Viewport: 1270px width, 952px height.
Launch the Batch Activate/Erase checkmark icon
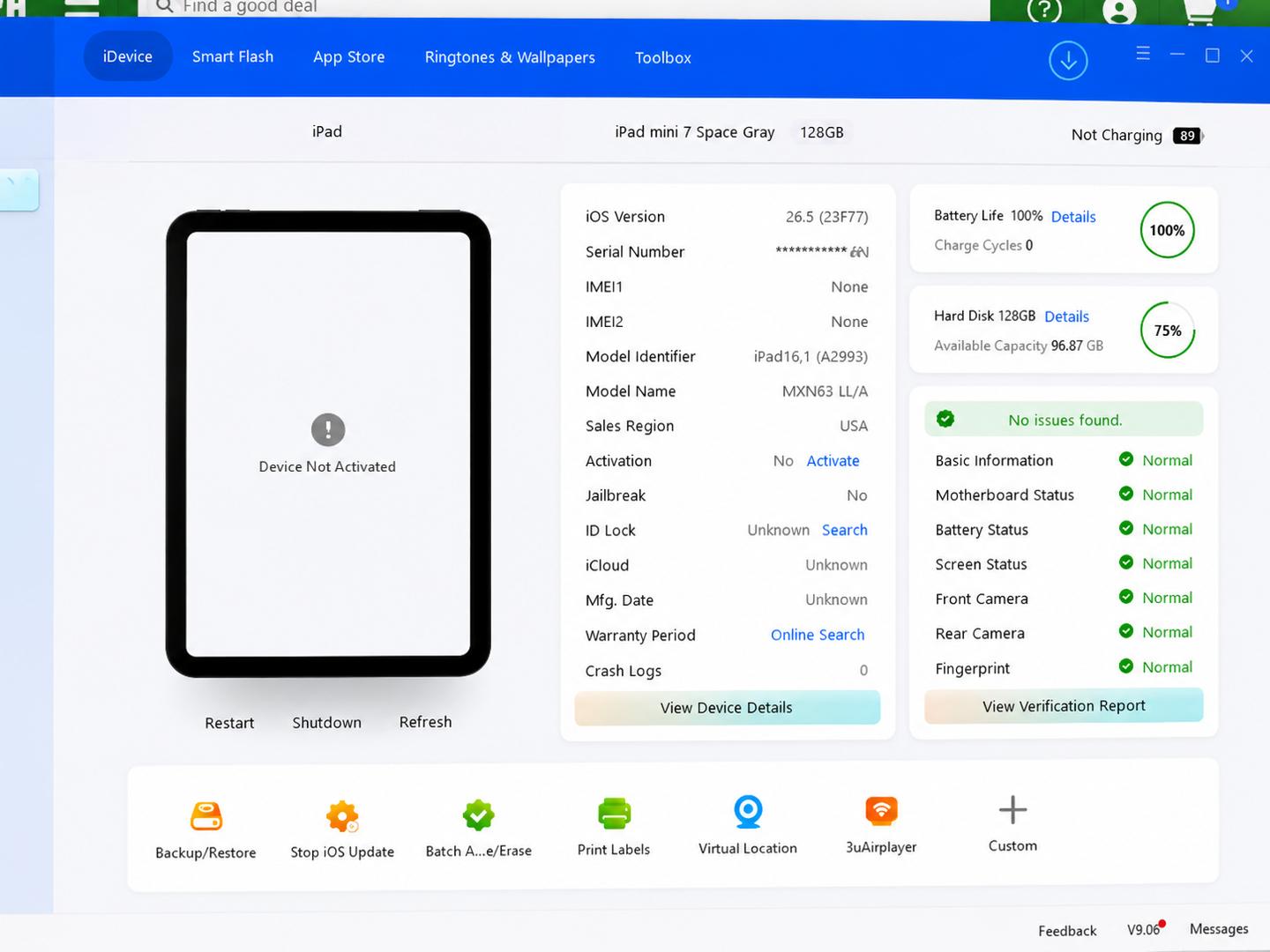[x=478, y=815]
